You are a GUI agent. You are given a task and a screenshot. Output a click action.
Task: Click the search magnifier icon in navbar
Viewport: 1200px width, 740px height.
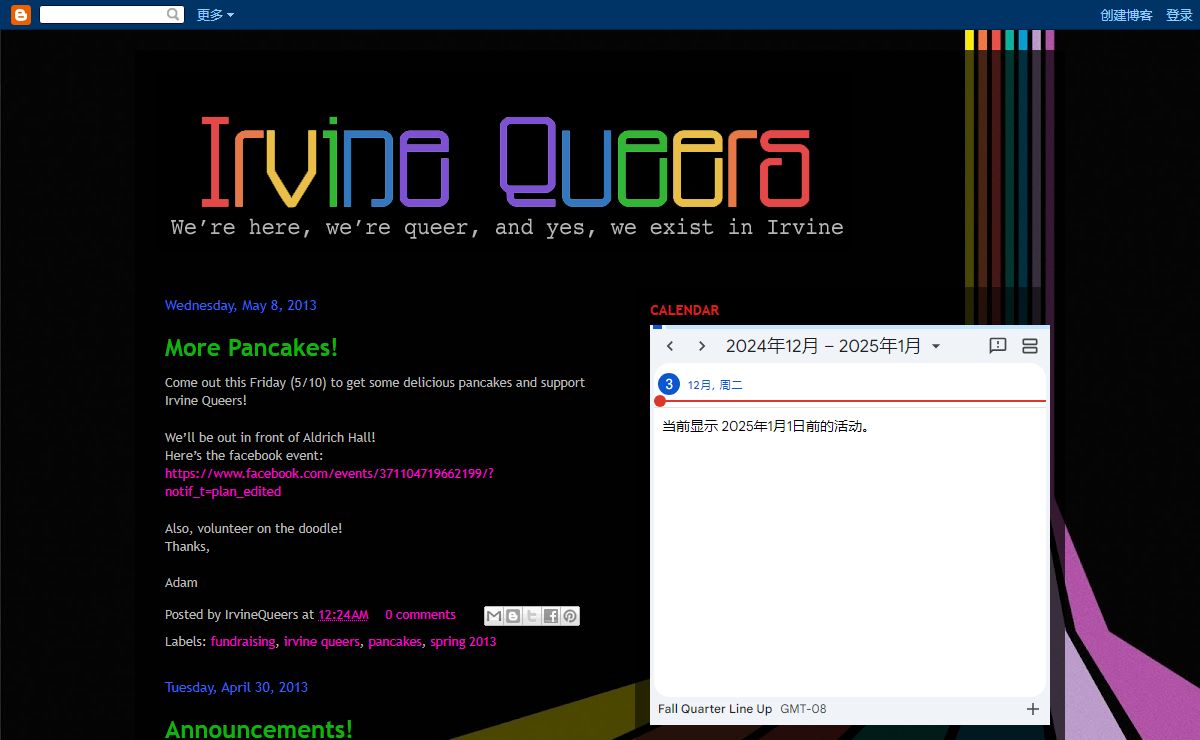(x=174, y=15)
